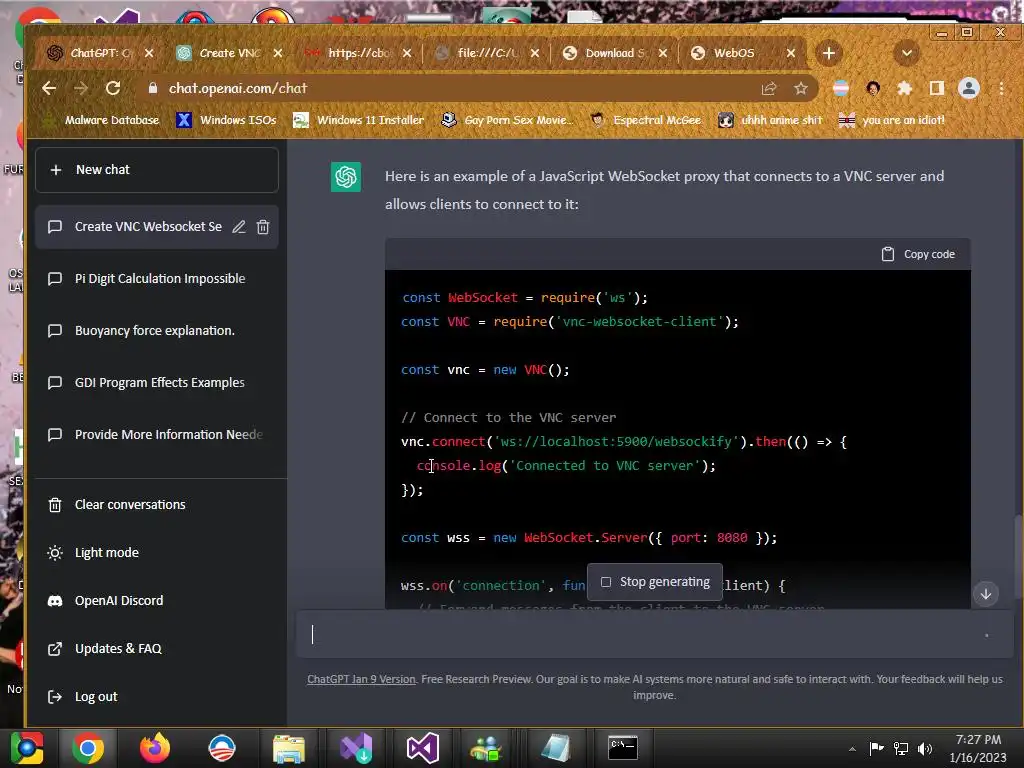Open the OpenAI Discord link
The image size is (1024, 768).
tap(157, 601)
